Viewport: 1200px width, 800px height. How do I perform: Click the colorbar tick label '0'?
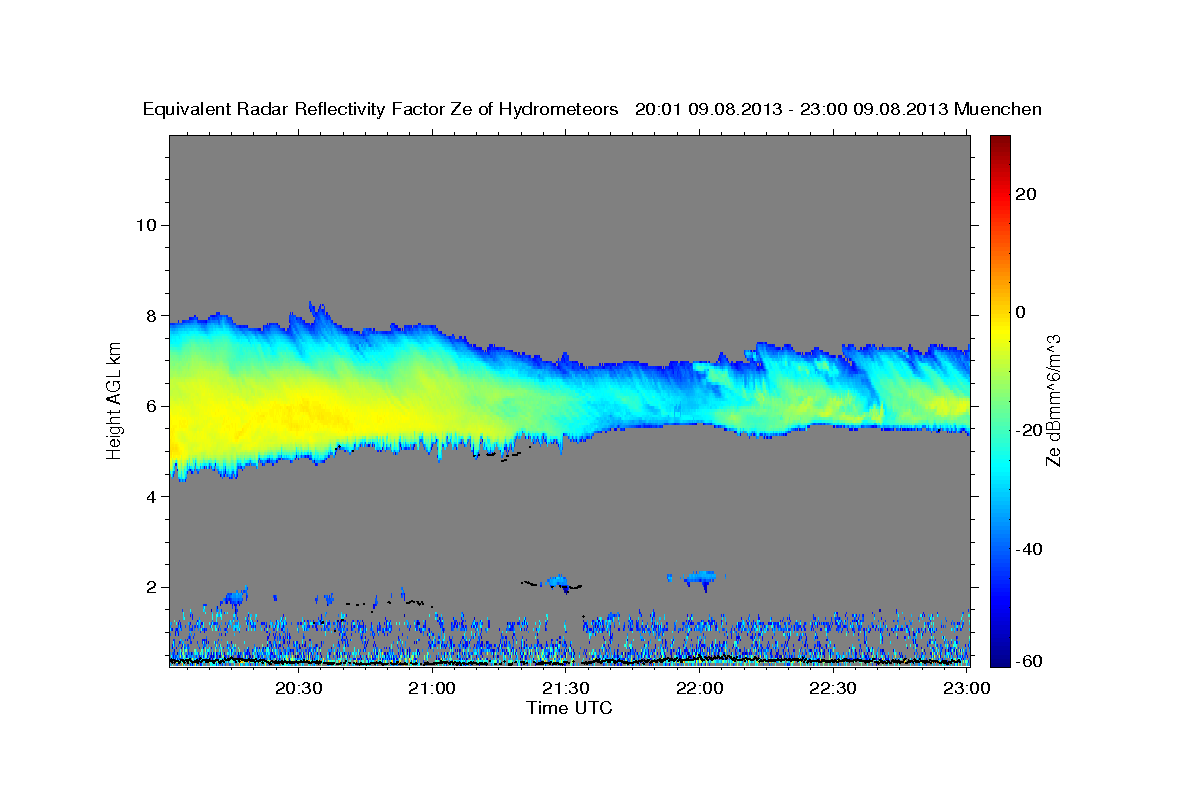(x=1021, y=312)
